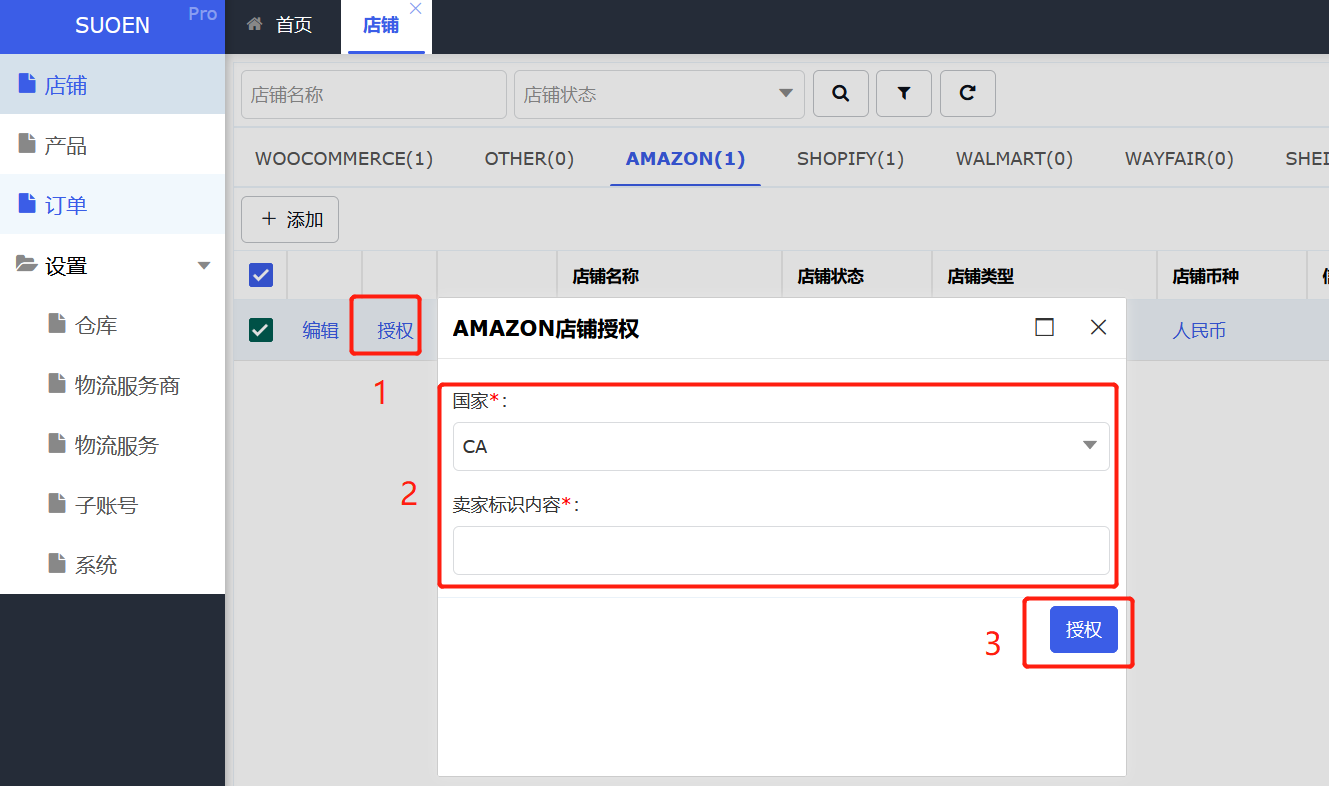
Task: Select the 店铺 top tab
Action: [x=380, y=25]
